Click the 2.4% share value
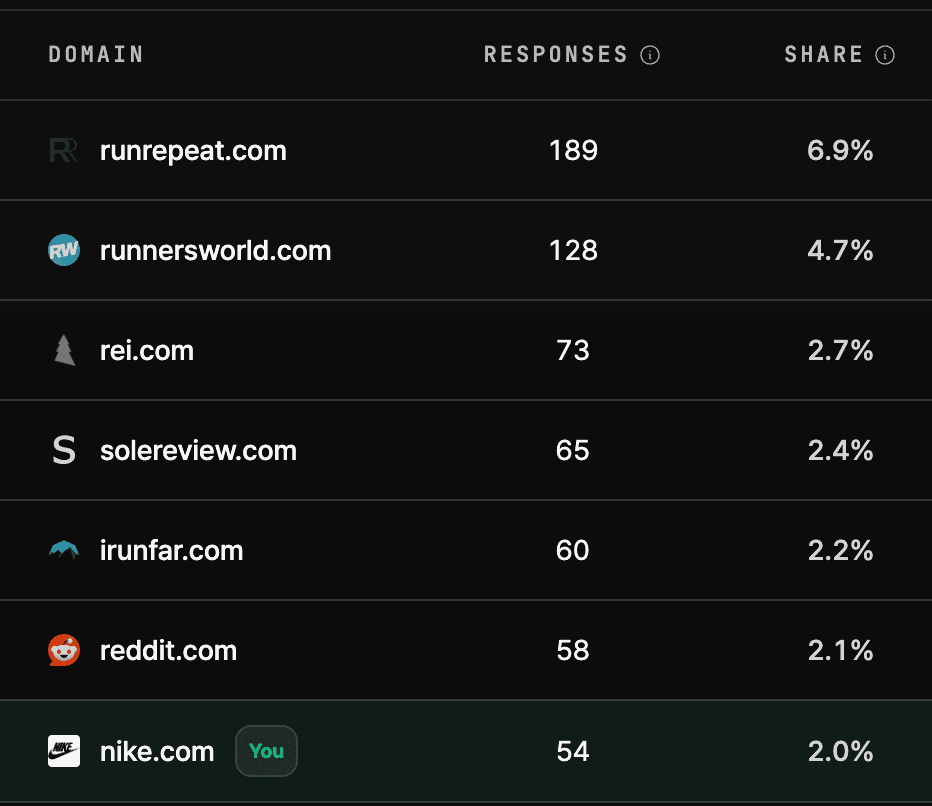Image resolution: width=932 pixels, height=806 pixels. [x=840, y=450]
